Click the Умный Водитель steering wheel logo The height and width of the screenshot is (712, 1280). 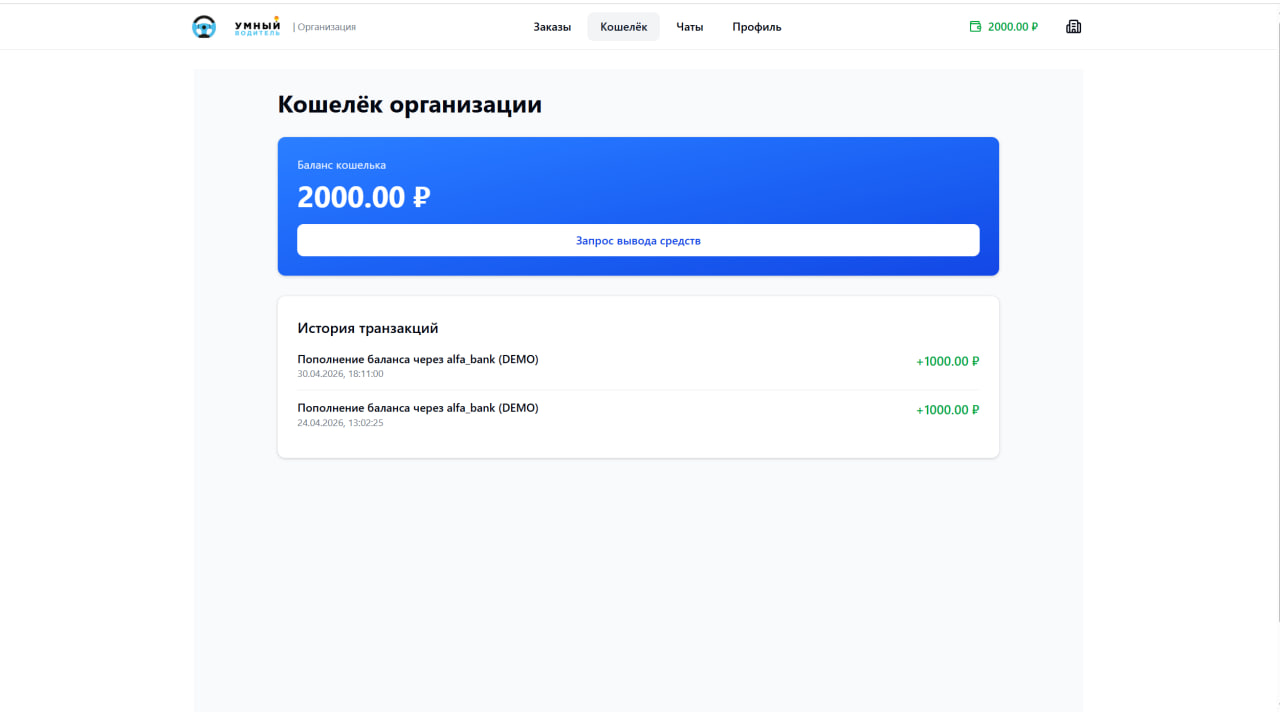tap(204, 27)
